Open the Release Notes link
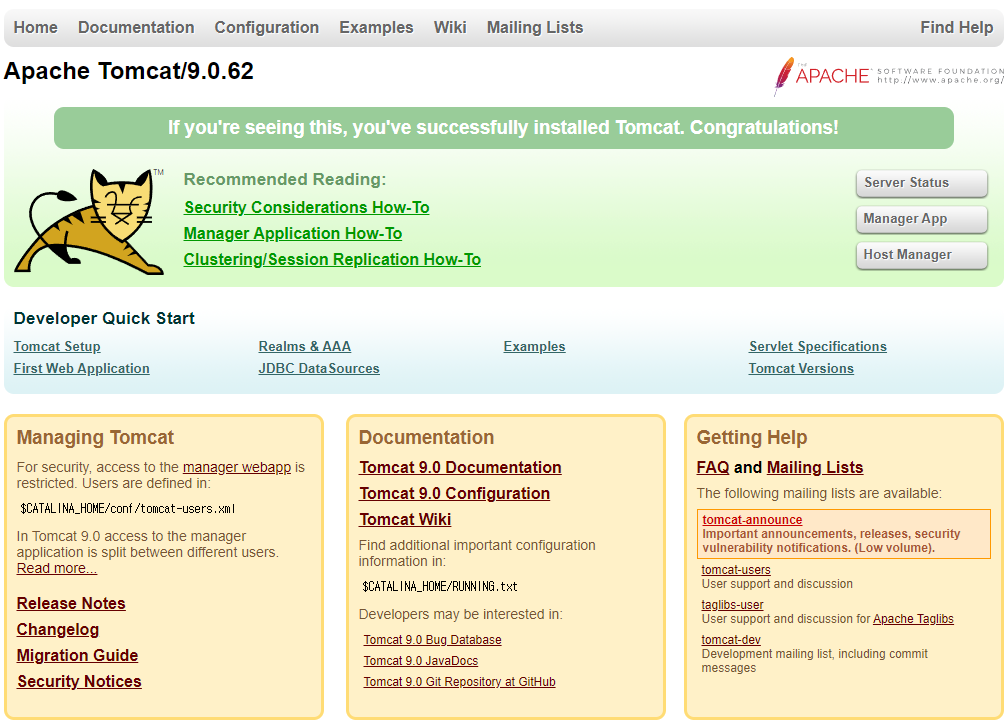 (71, 604)
